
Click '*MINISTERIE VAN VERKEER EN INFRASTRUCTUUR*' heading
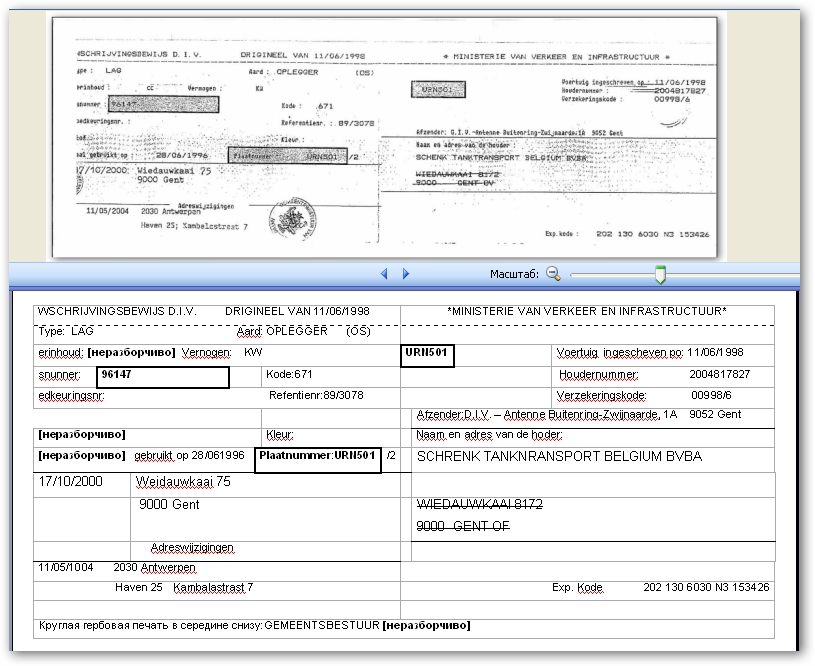tap(587, 311)
